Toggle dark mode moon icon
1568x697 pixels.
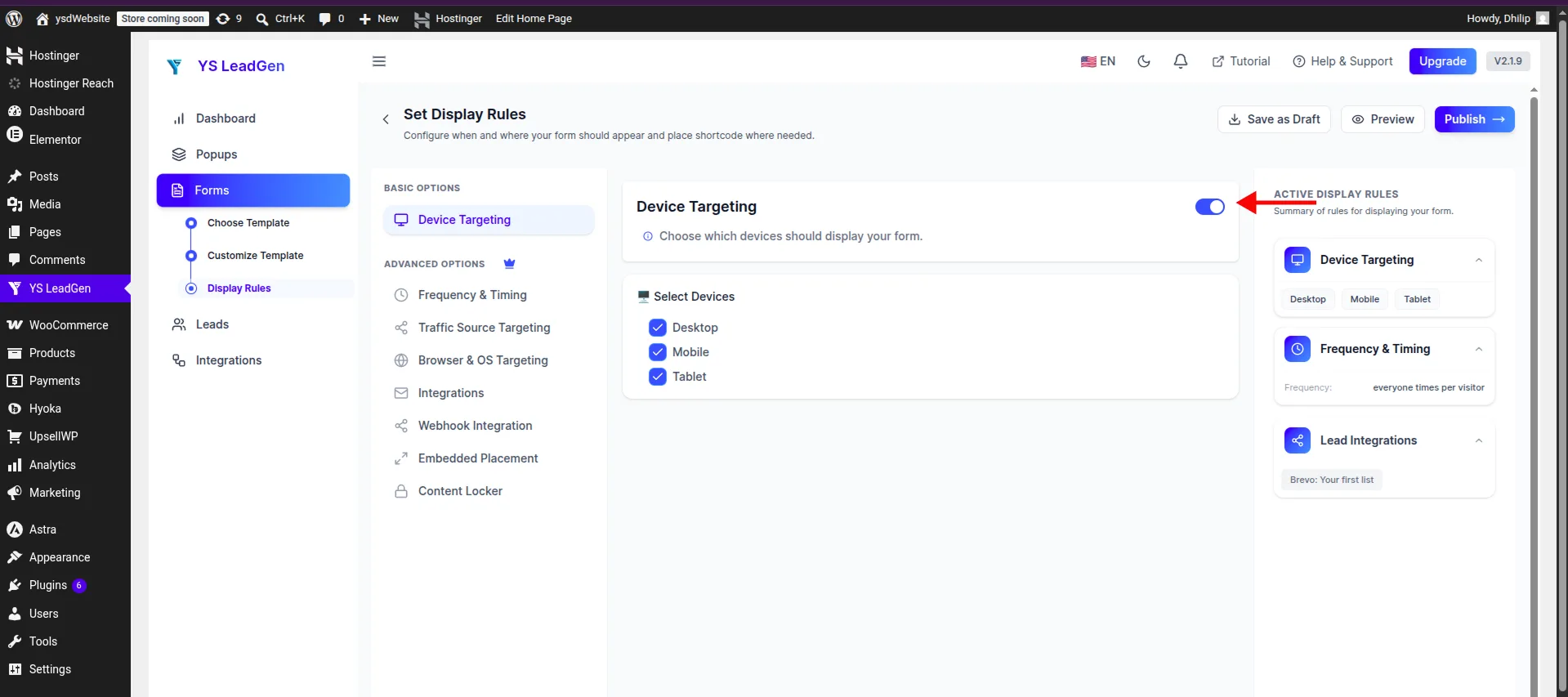click(1144, 61)
